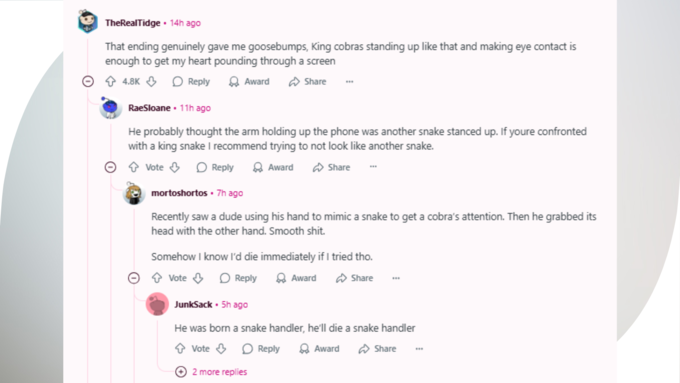Share mortoshortos's comment
This screenshot has width=680, height=383.
pos(355,278)
